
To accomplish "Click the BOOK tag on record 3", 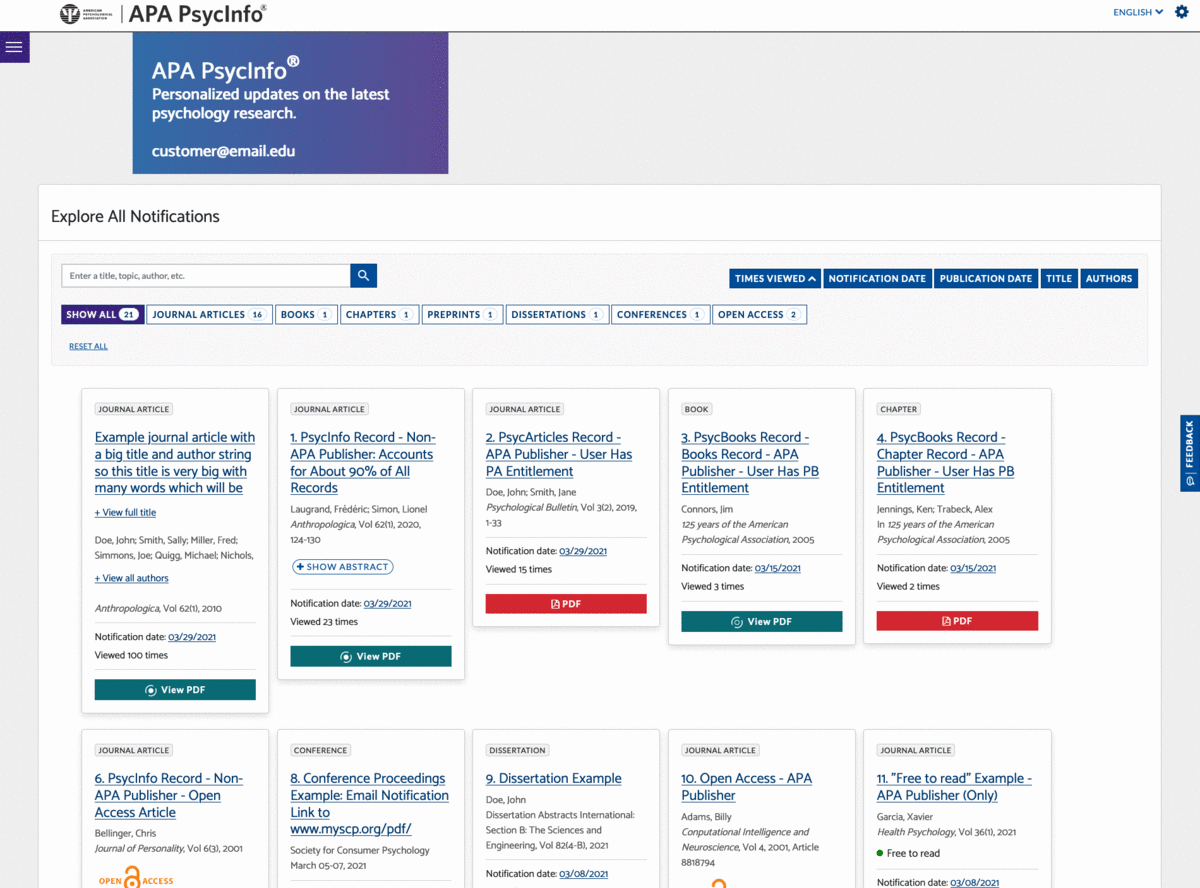I will 697,409.
